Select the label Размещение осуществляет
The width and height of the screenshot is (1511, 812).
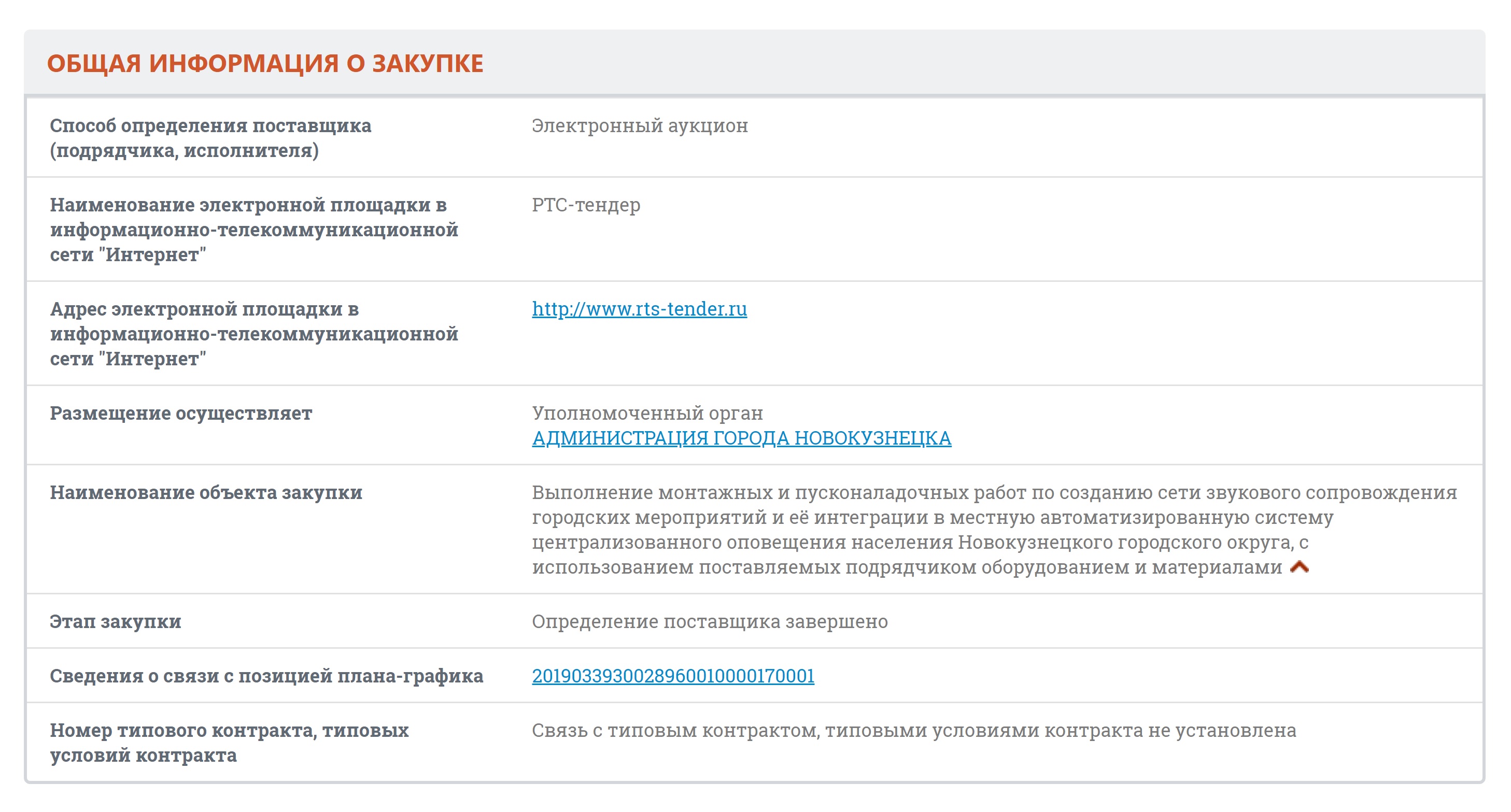pyautogui.click(x=181, y=414)
